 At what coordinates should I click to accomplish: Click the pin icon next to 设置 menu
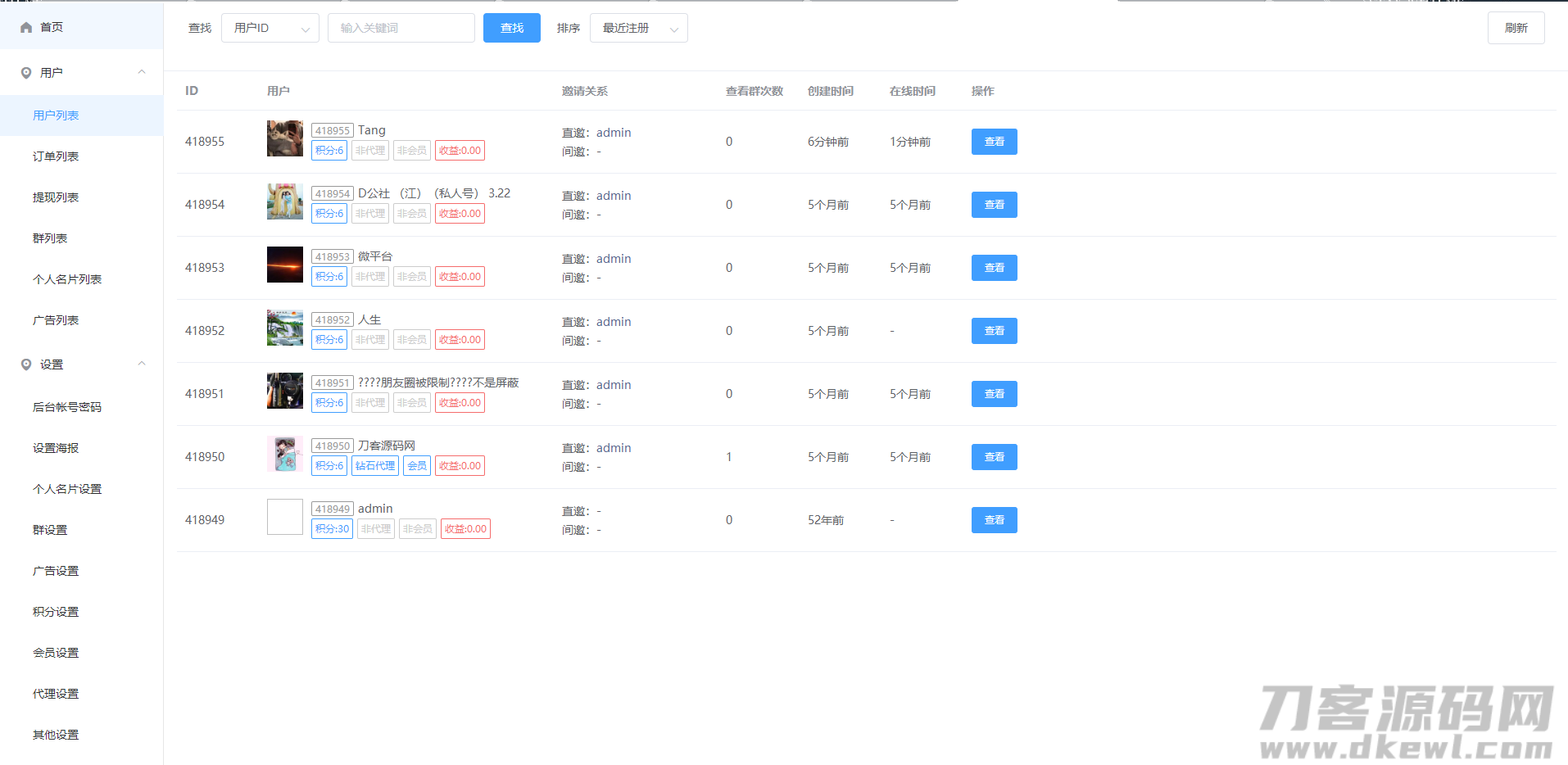[26, 364]
